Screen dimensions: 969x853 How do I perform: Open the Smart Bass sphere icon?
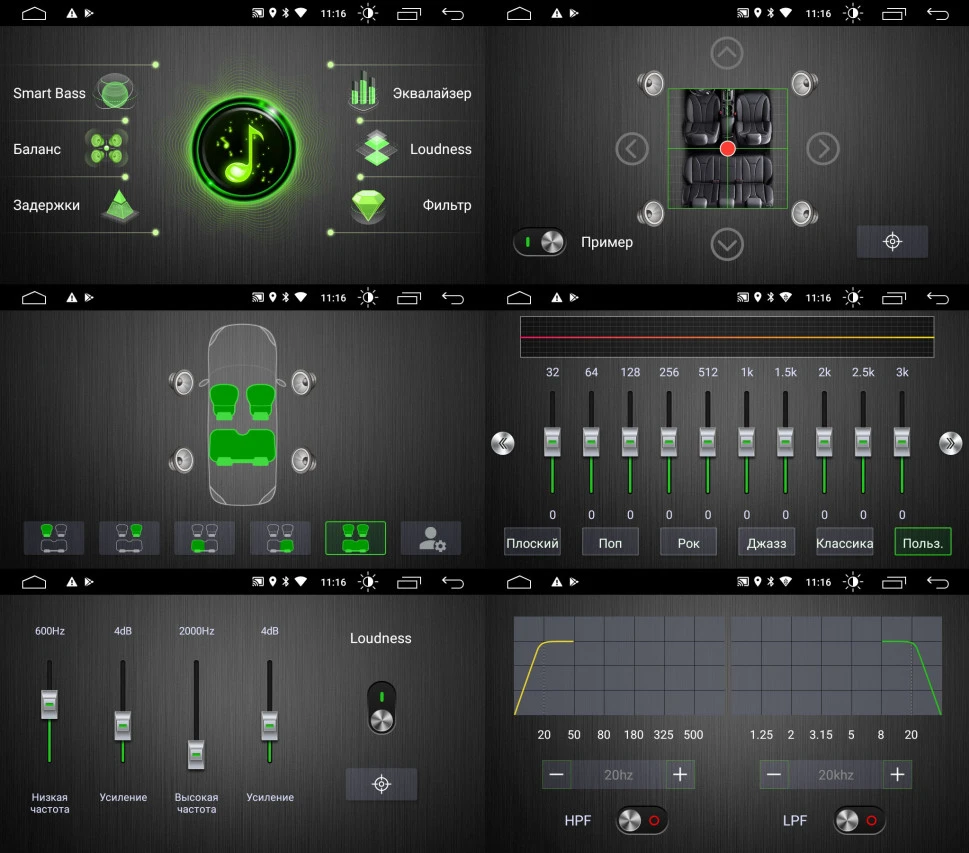(115, 93)
